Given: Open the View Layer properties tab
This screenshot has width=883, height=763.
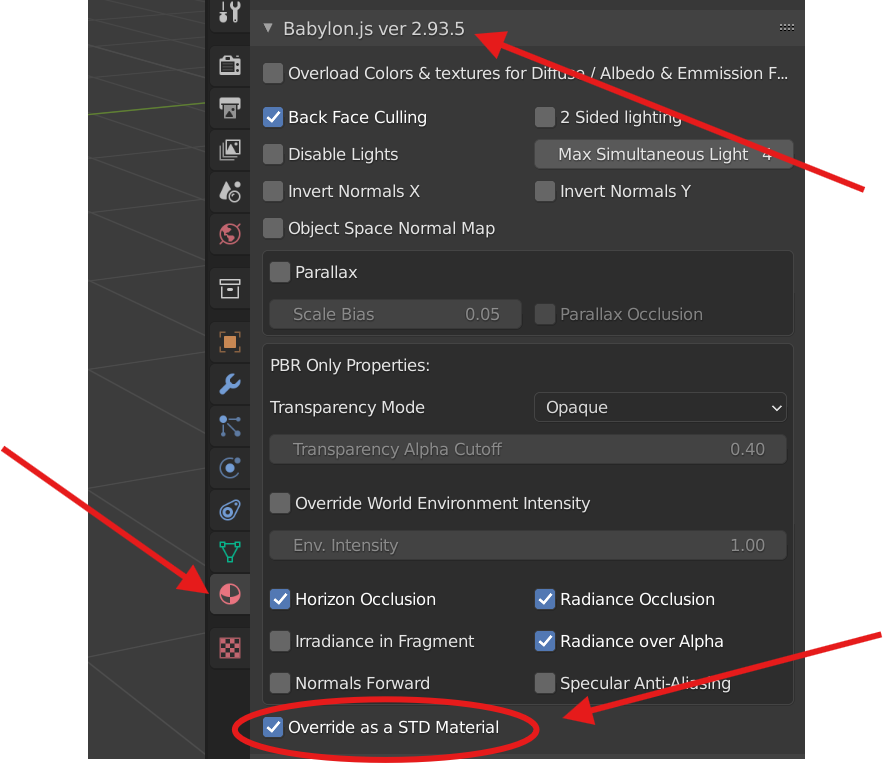Looking at the screenshot, I should [x=230, y=150].
